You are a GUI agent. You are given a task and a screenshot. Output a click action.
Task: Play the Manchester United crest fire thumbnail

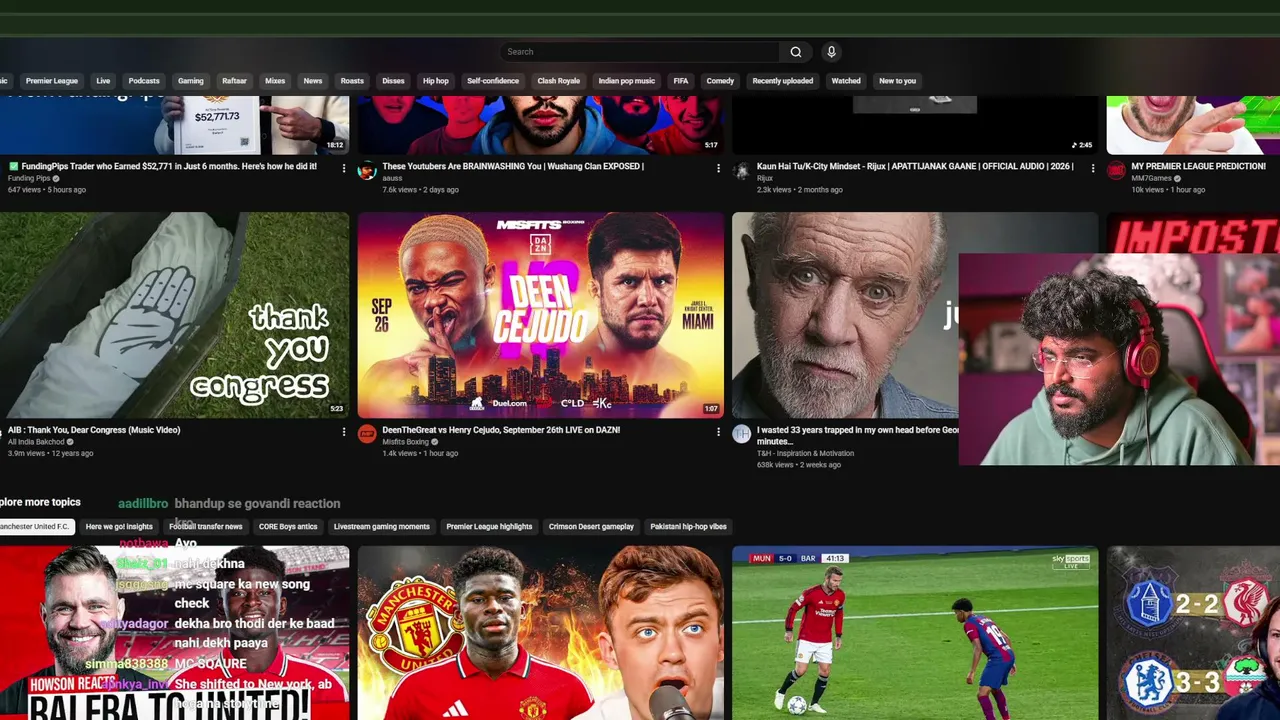pyautogui.click(x=541, y=633)
